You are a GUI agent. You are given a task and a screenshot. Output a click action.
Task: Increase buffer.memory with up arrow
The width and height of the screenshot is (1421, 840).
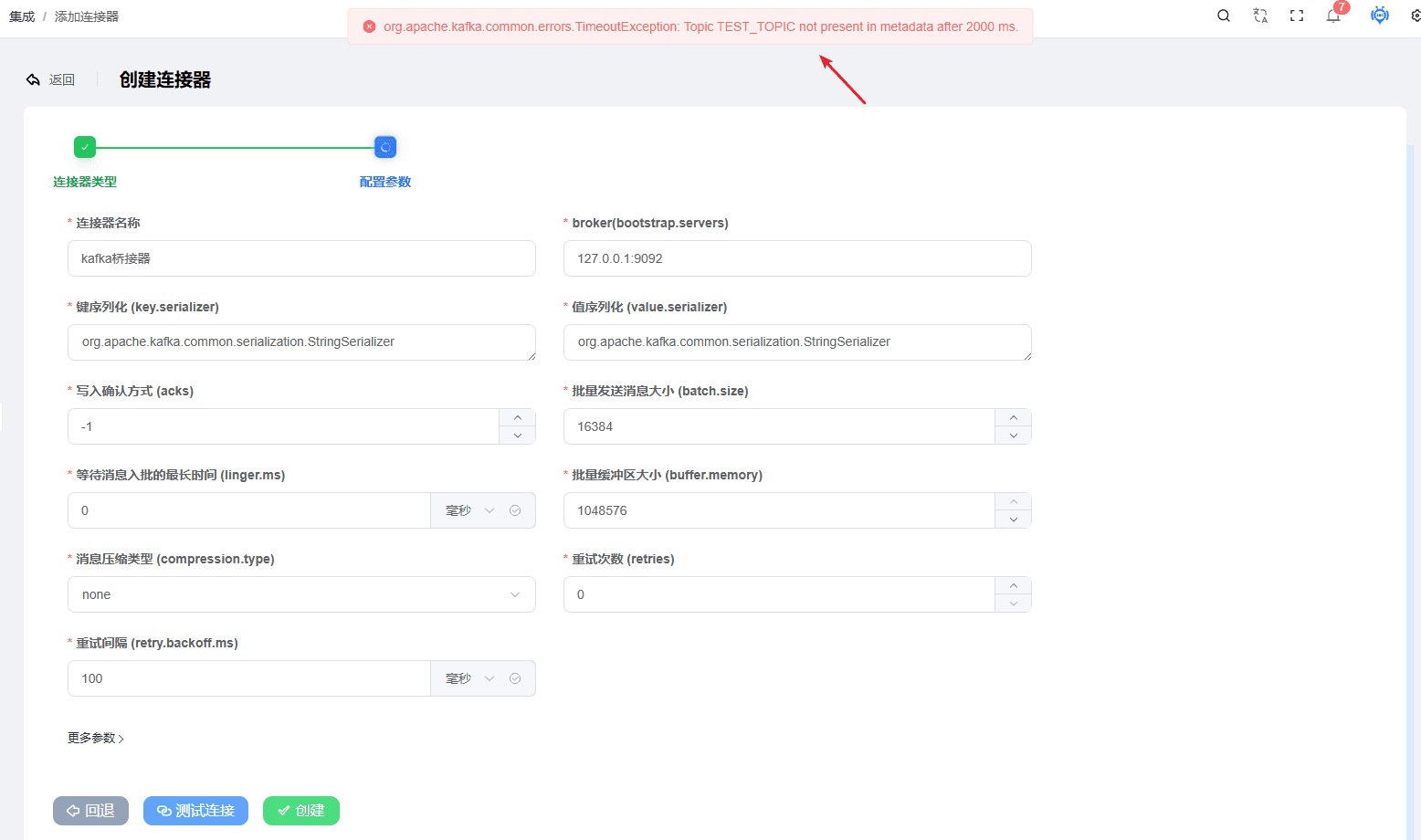point(1014,501)
